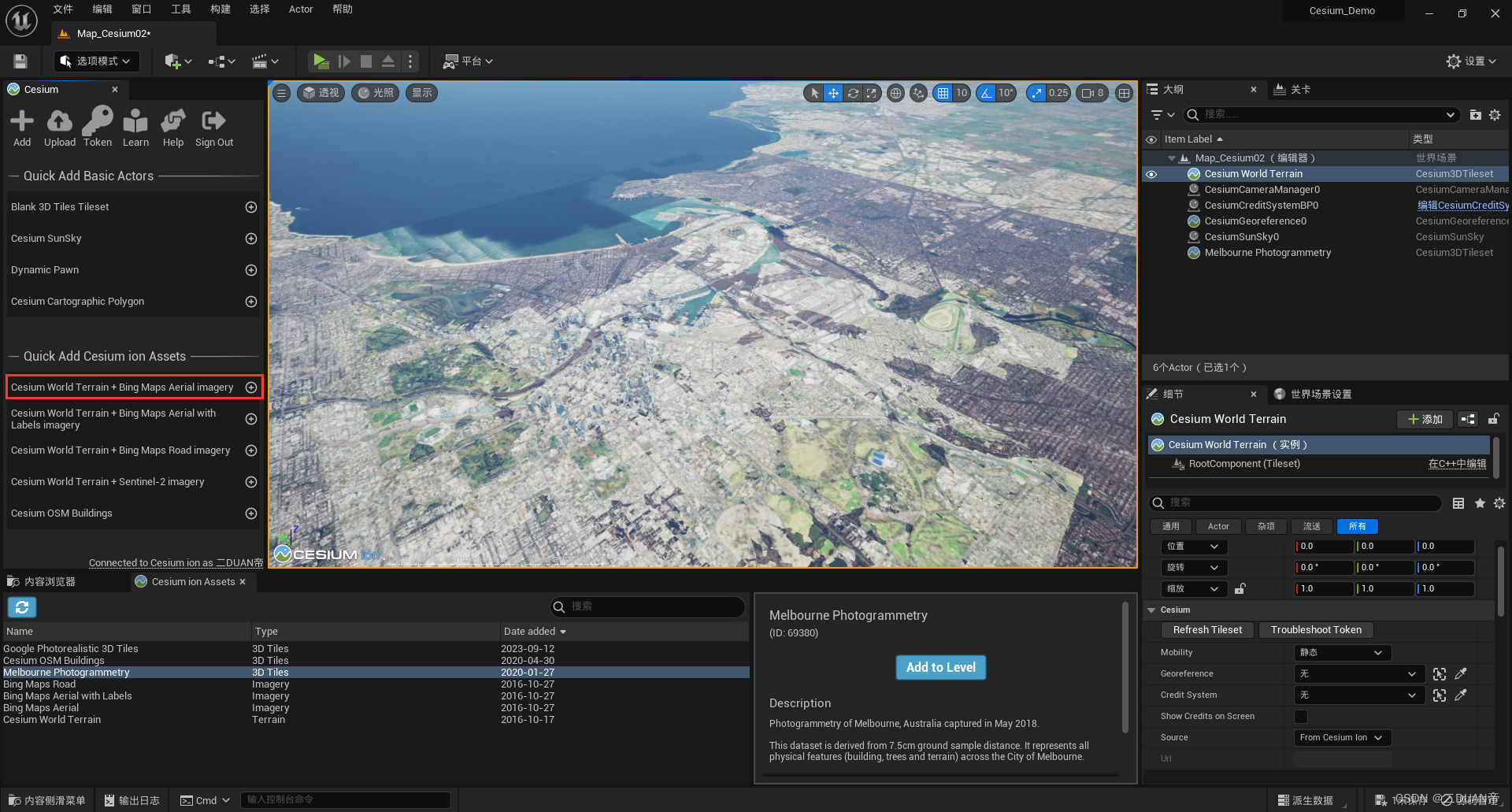The image size is (1512, 812).
Task: Click the save level icon
Action: coord(20,61)
